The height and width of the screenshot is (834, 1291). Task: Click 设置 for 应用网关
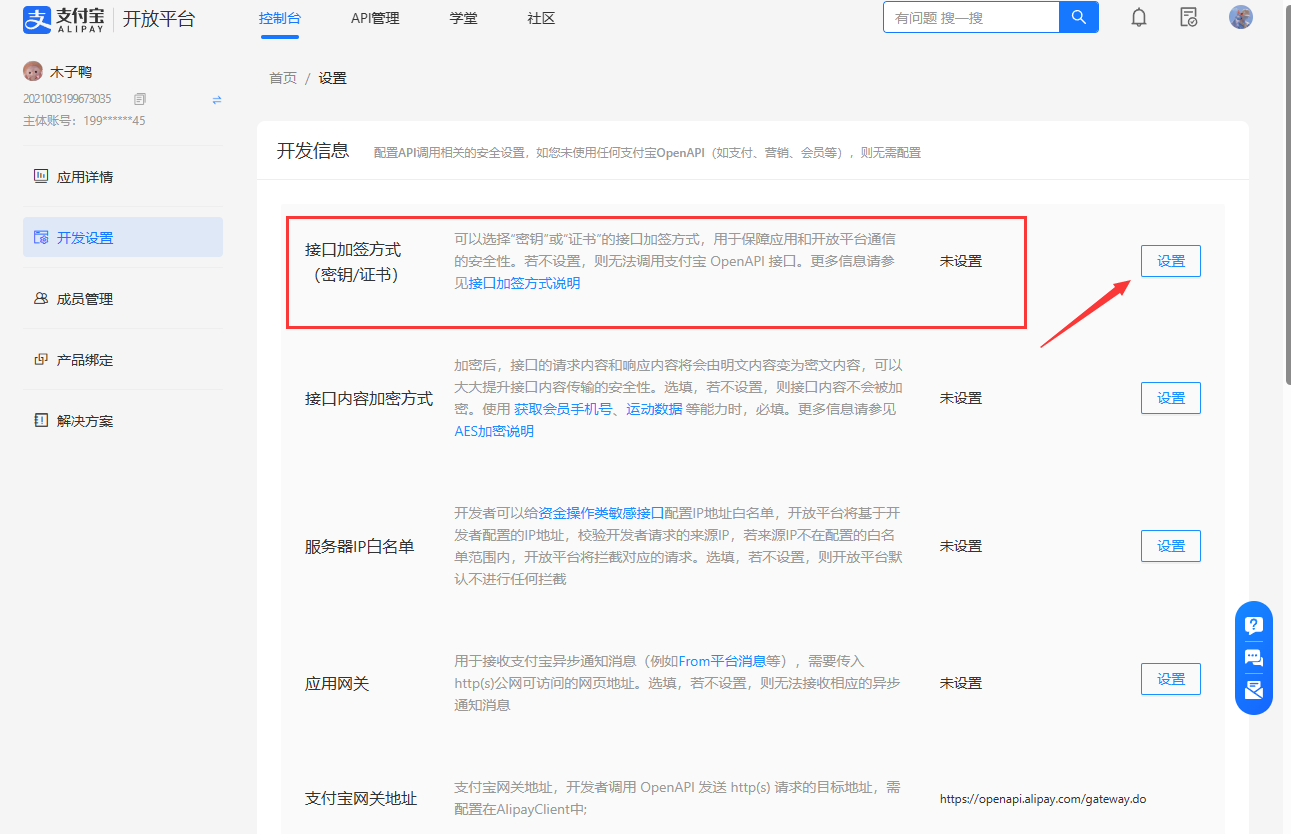tap(1170, 678)
